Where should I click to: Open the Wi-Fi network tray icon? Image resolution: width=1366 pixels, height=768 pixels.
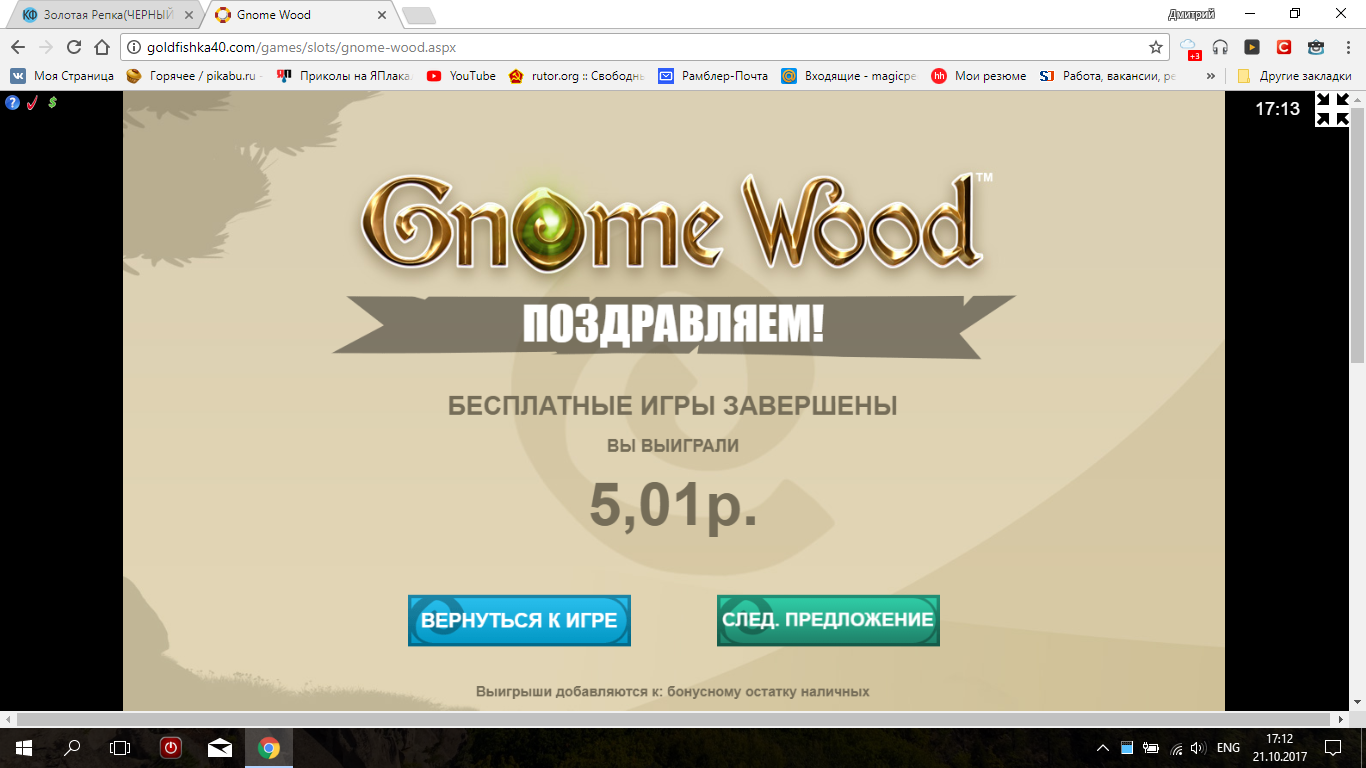point(1175,748)
